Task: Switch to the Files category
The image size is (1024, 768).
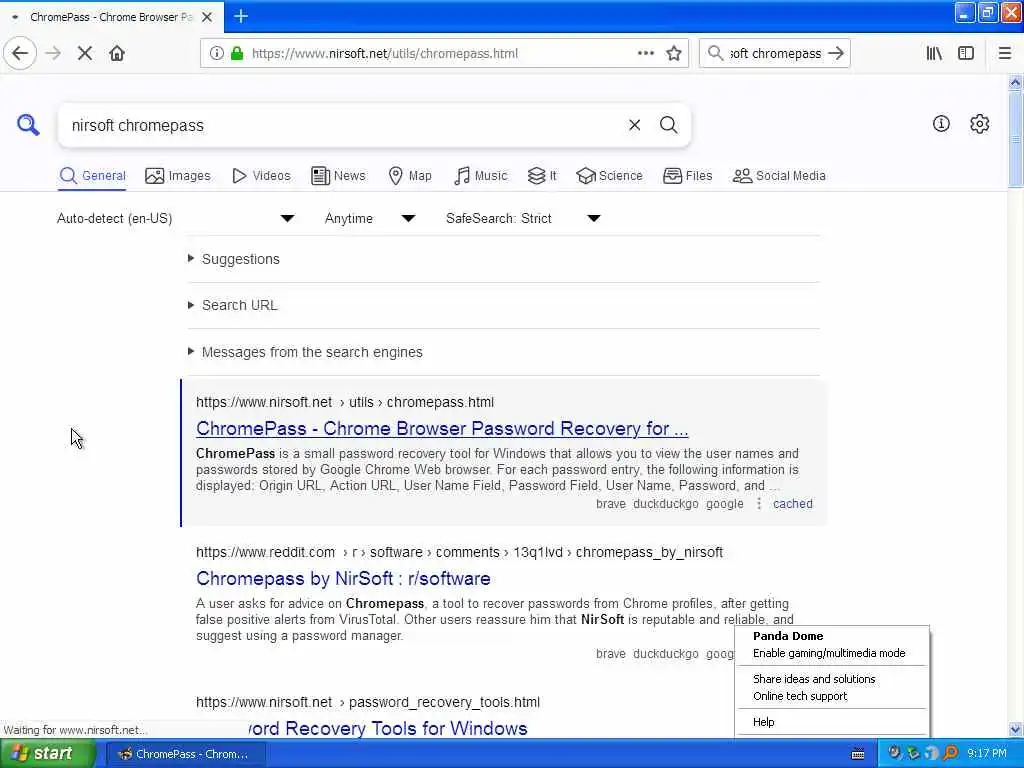Action: click(x=687, y=176)
